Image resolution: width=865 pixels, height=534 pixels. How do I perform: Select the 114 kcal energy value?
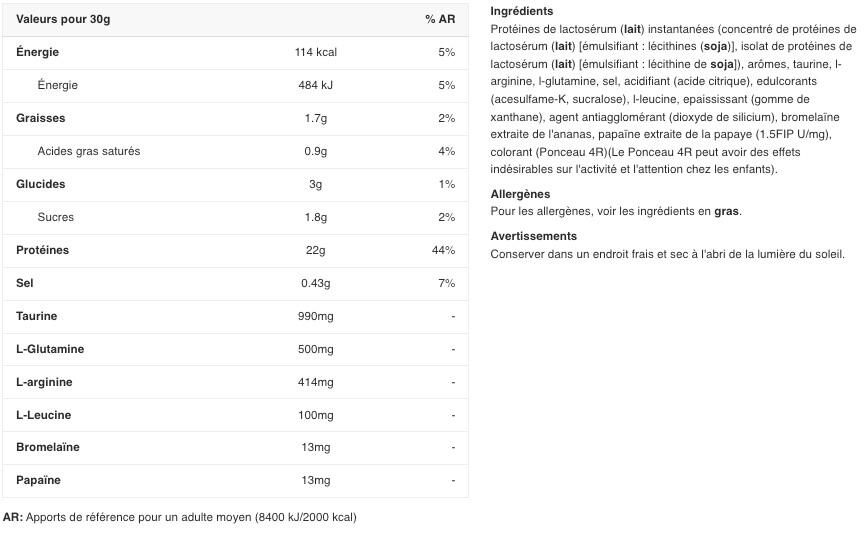(x=315, y=52)
